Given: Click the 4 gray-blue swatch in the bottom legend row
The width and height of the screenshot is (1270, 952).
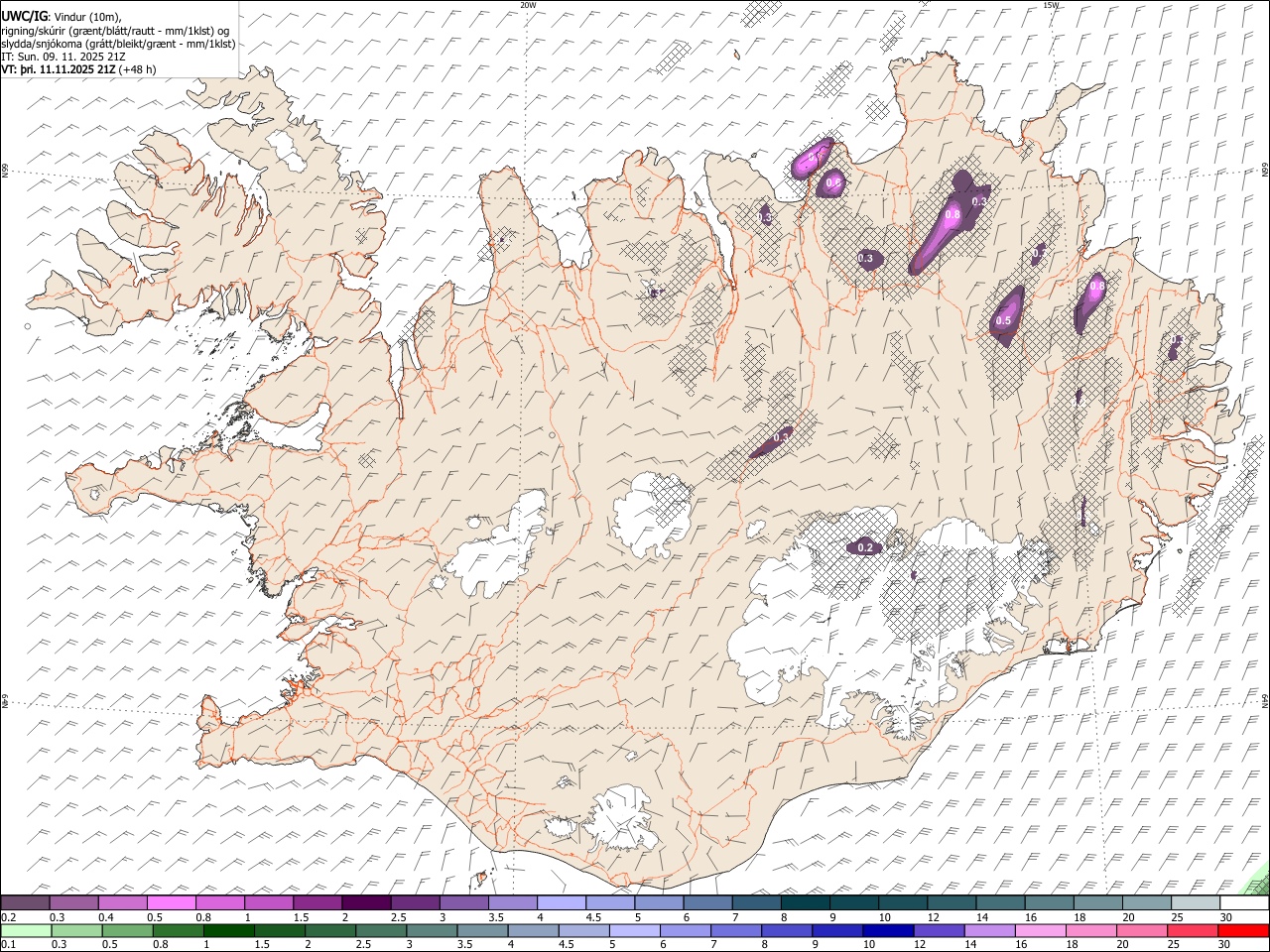Looking at the screenshot, I should 532,931.
